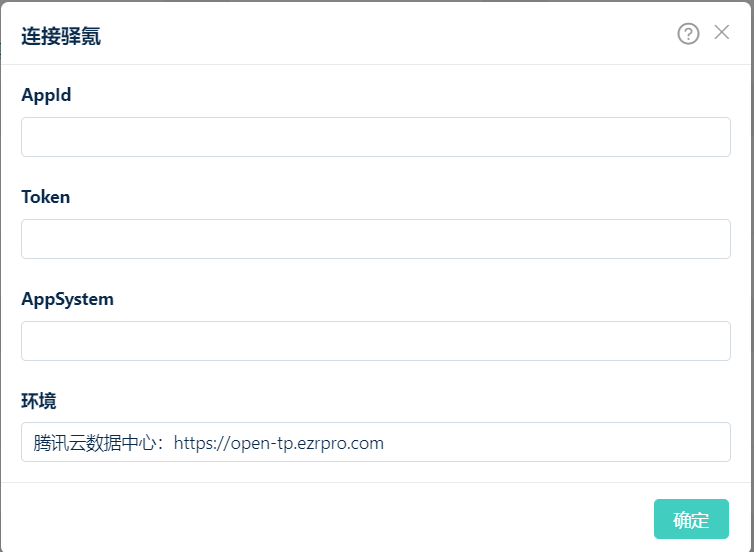The height and width of the screenshot is (552, 754).
Task: Select the AppSystem input field
Action: tap(375, 341)
